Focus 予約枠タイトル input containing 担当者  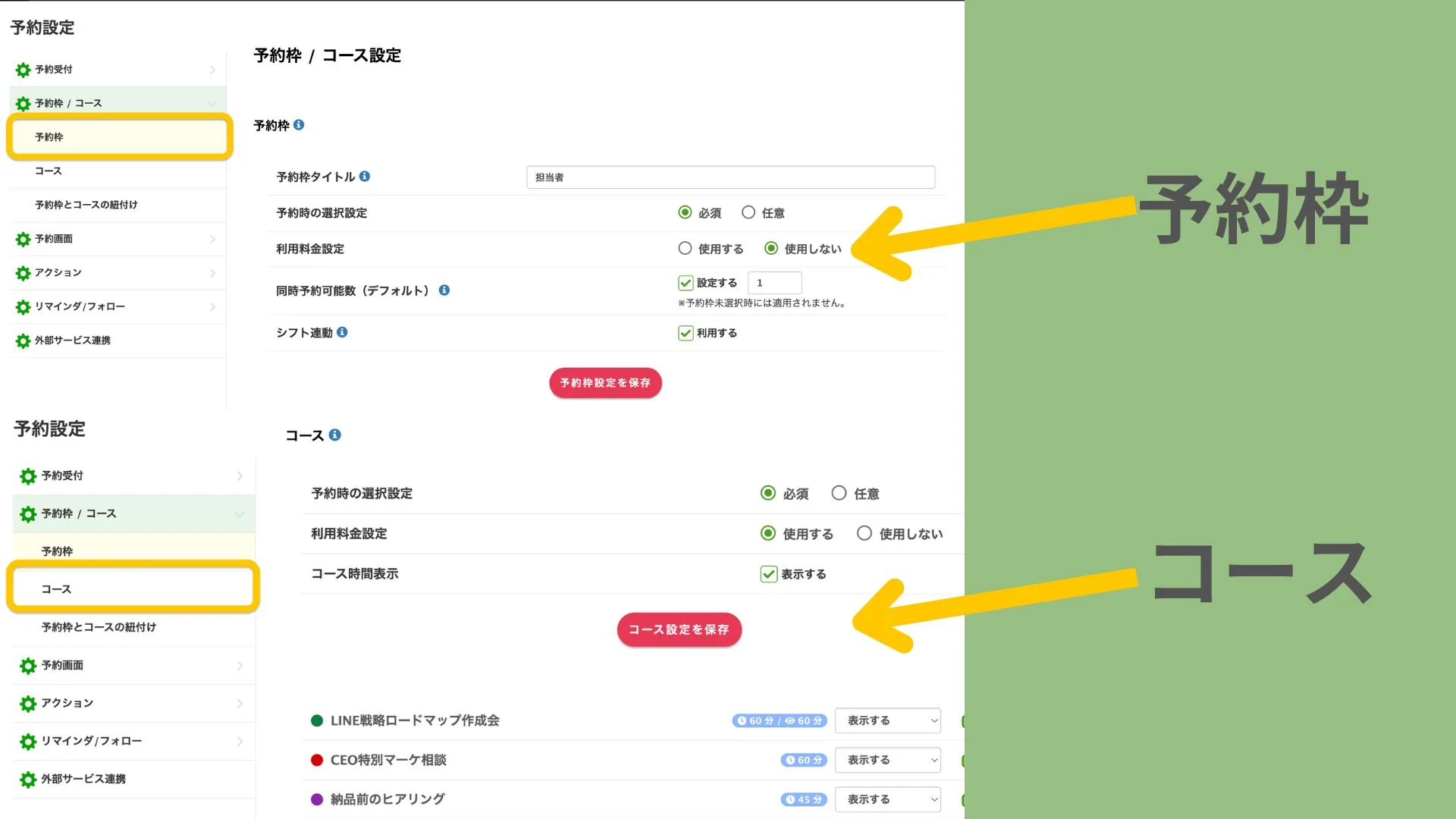(730, 177)
